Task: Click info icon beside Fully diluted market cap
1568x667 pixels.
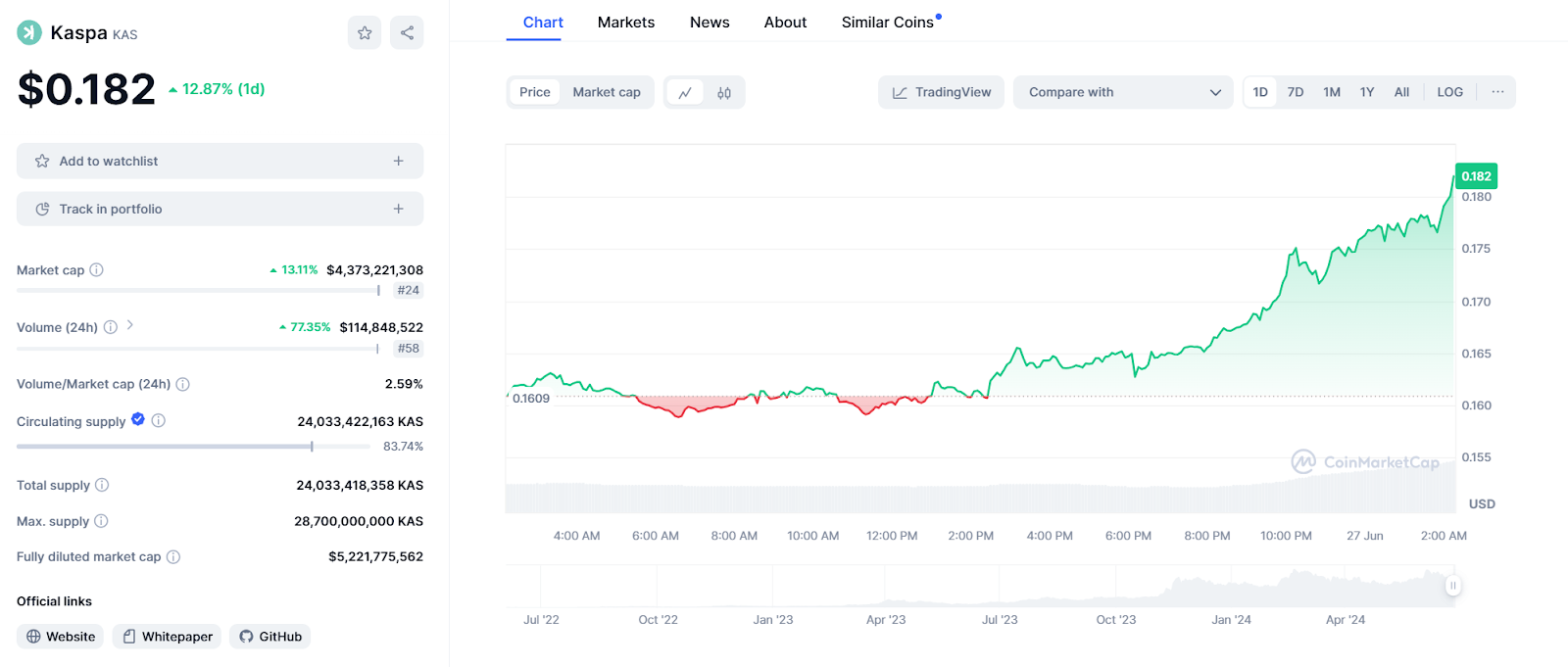Action: pos(173,557)
